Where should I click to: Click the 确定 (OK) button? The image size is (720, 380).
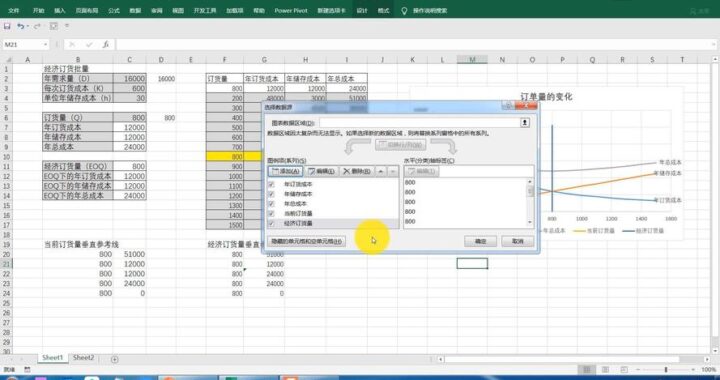click(x=480, y=241)
